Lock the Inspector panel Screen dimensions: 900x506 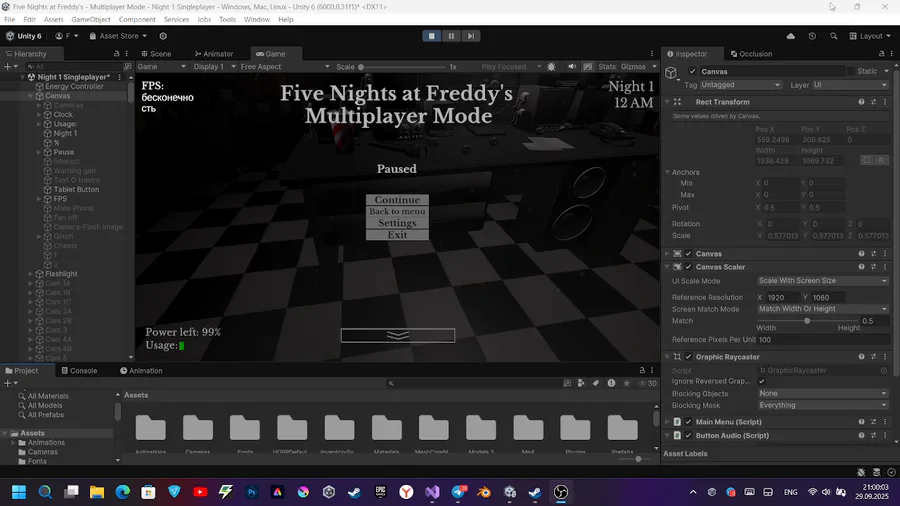pos(882,53)
